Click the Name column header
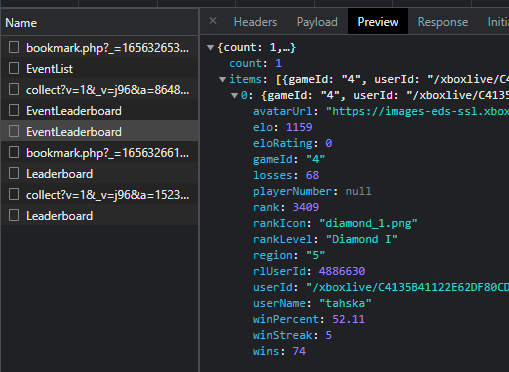 99,23
